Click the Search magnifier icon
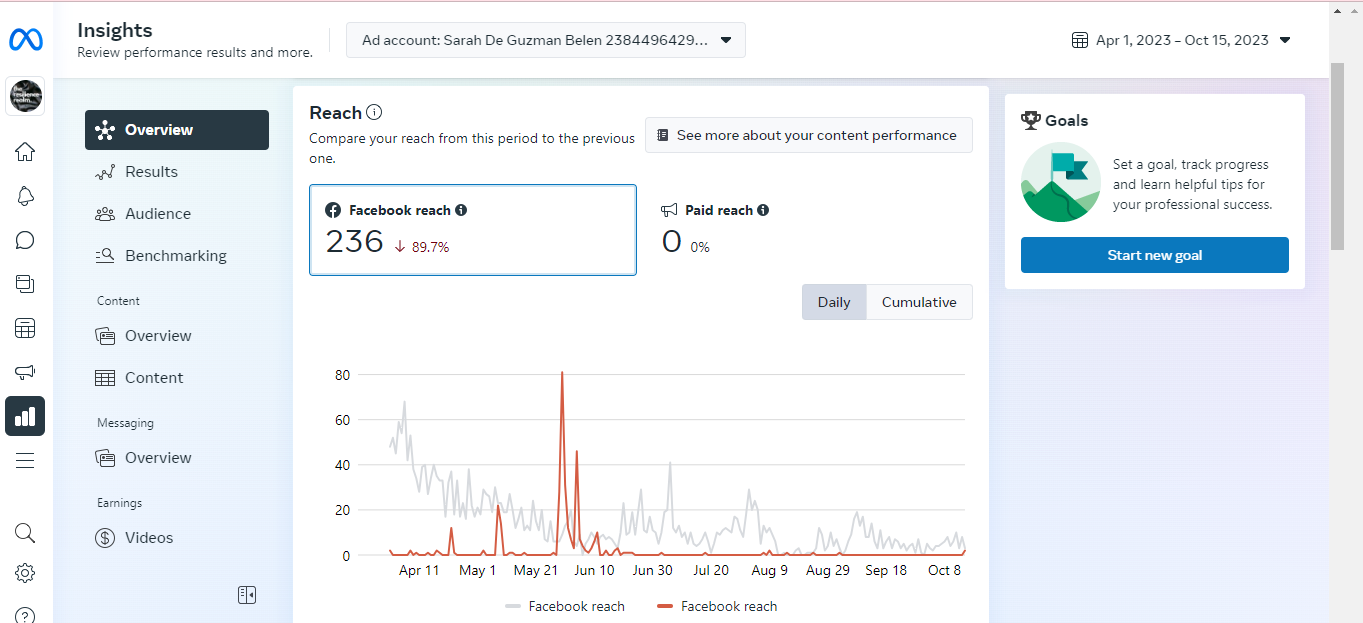1363x623 pixels. [x=25, y=533]
